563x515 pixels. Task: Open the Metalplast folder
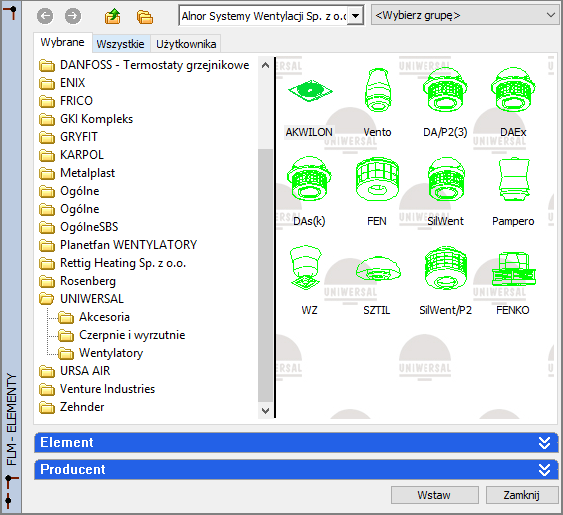[x=77, y=173]
